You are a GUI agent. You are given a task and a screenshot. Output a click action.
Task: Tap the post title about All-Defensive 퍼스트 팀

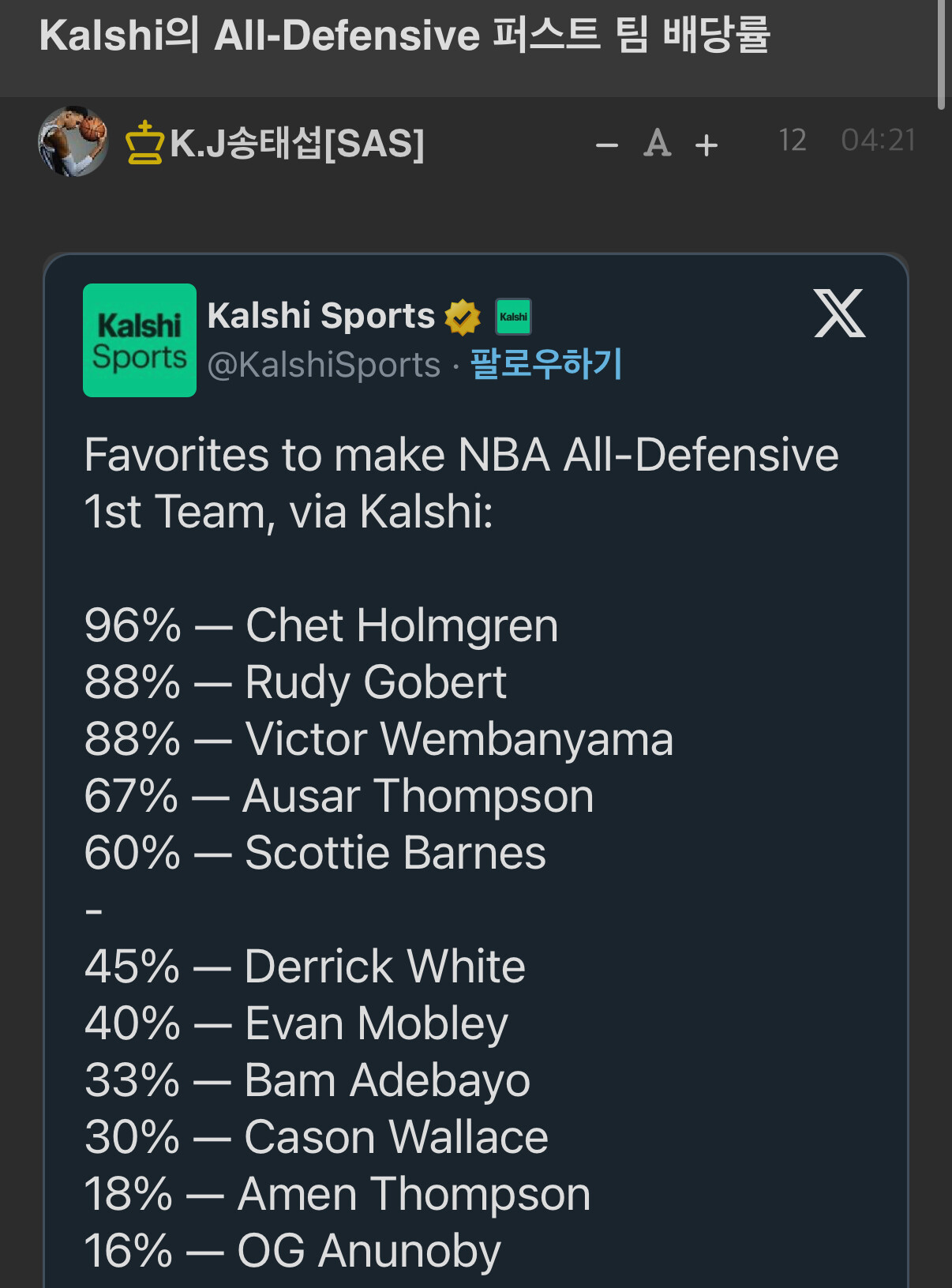tap(404, 36)
